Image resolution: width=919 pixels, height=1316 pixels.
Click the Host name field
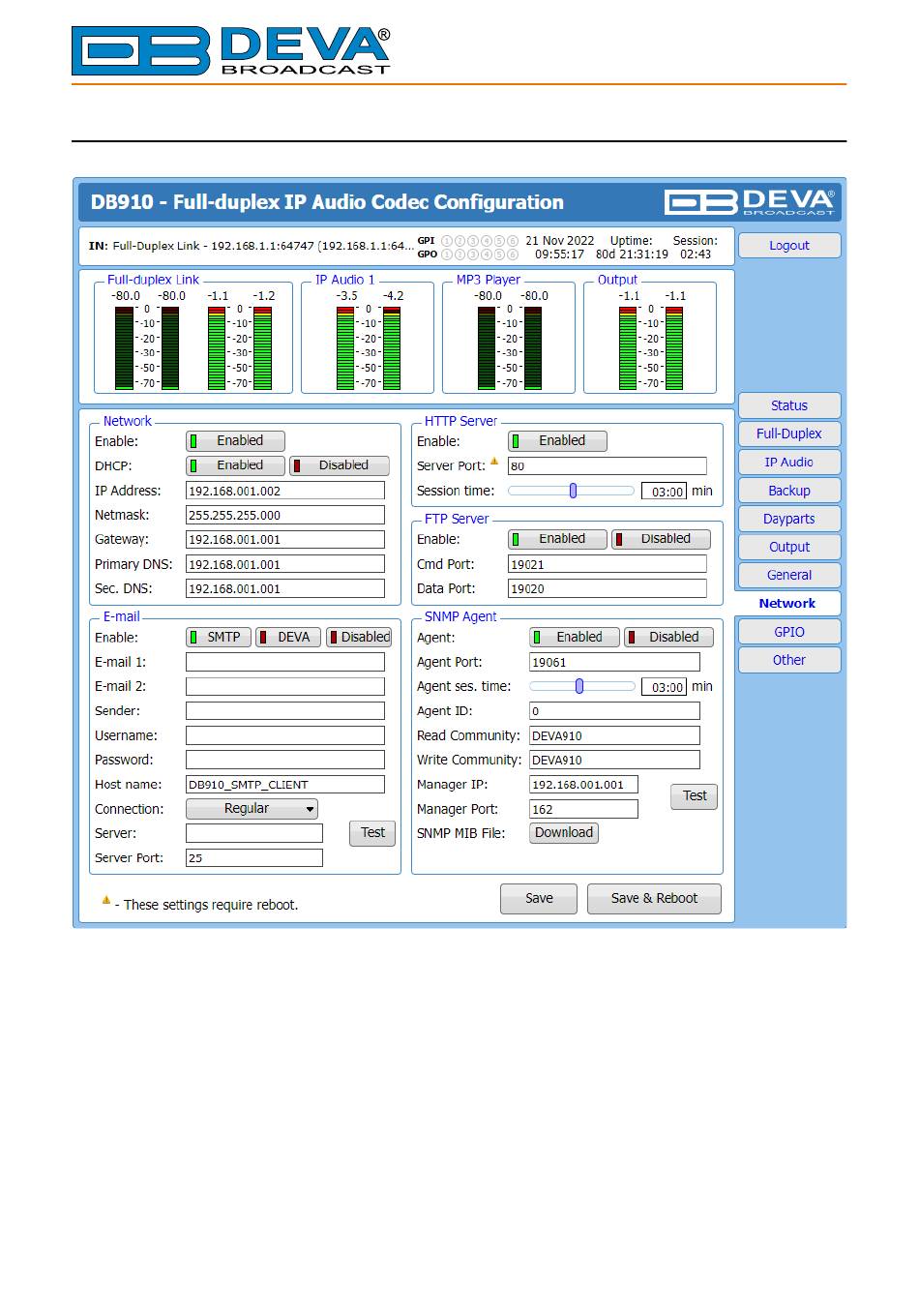click(285, 784)
